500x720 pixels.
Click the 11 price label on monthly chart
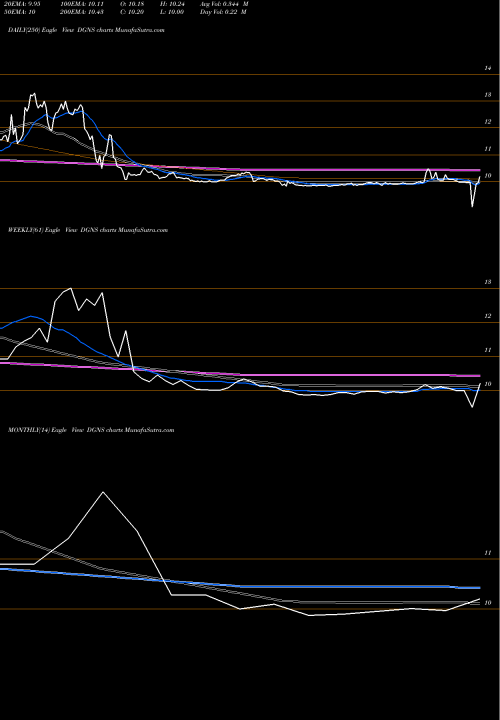click(488, 553)
